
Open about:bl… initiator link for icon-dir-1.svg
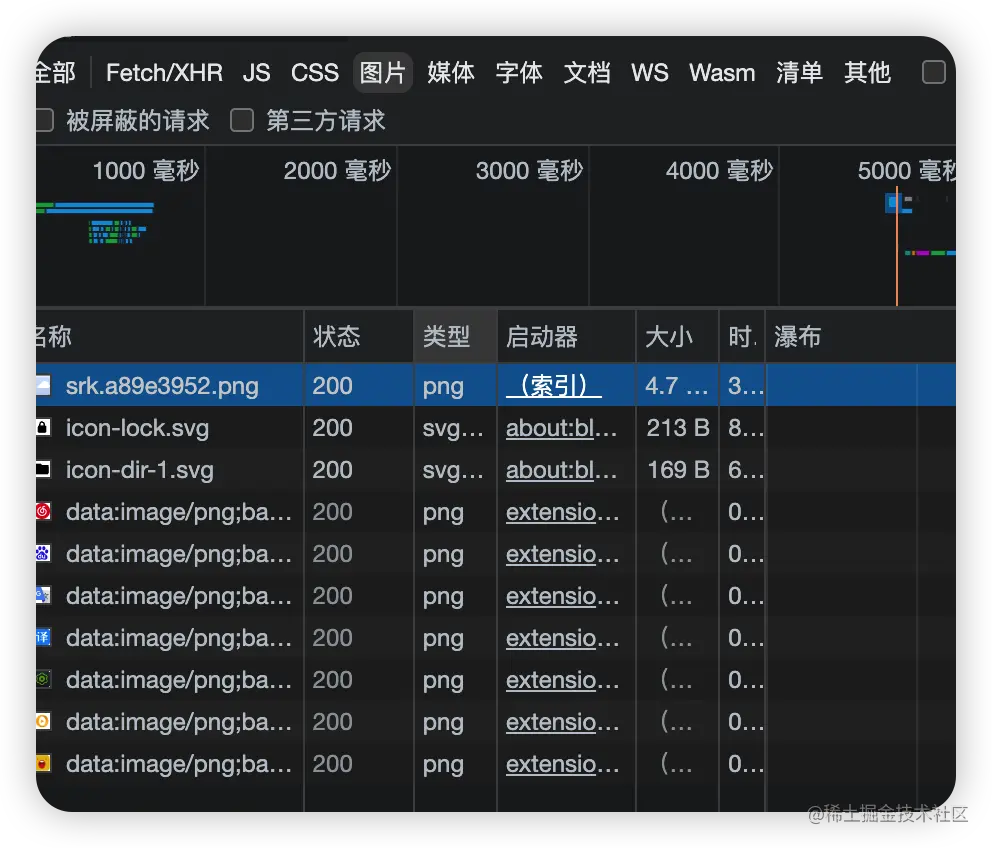(x=561, y=470)
